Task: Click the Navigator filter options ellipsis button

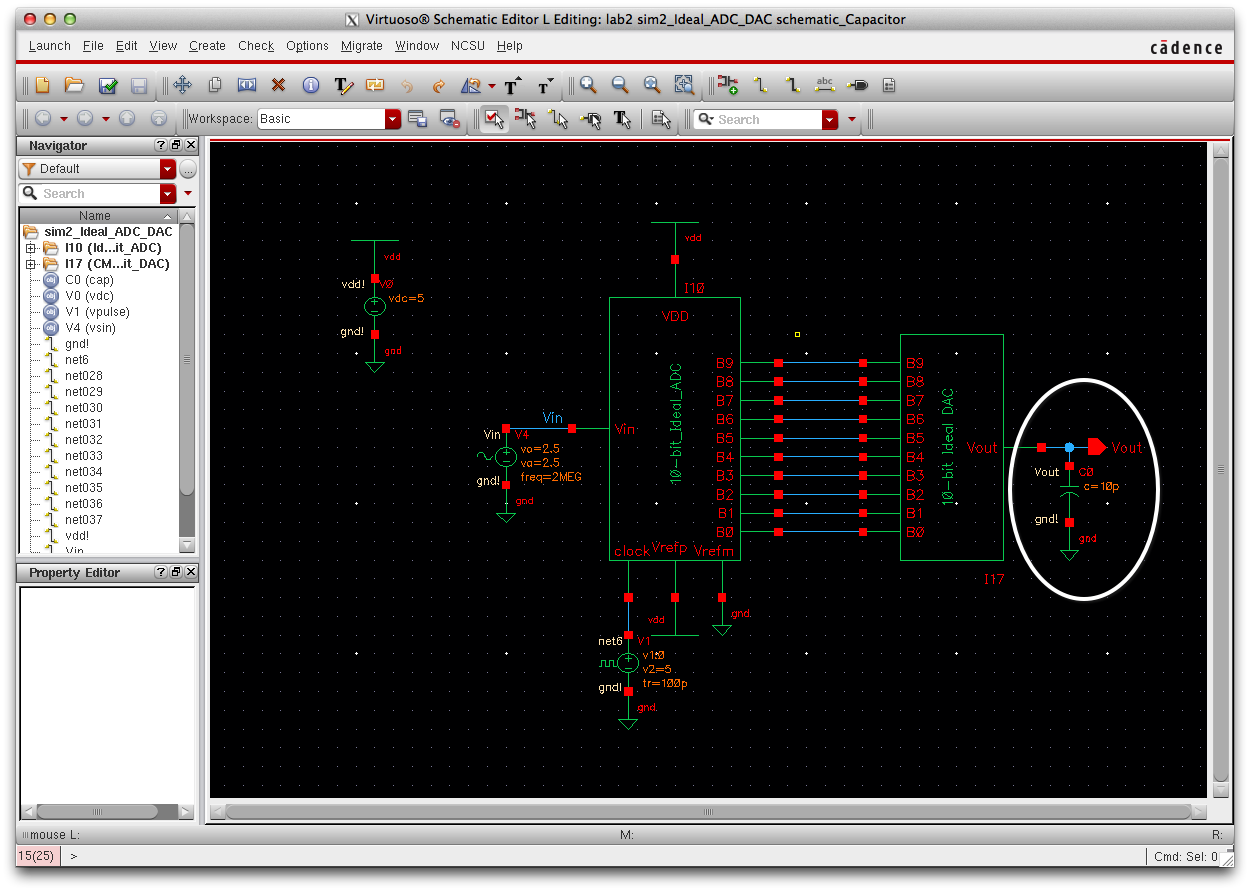Action: point(188,169)
